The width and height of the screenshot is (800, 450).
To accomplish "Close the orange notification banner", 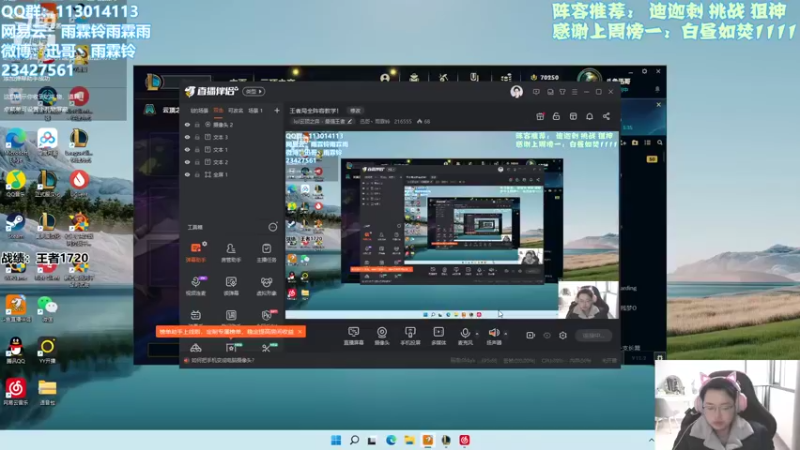I will [300, 332].
